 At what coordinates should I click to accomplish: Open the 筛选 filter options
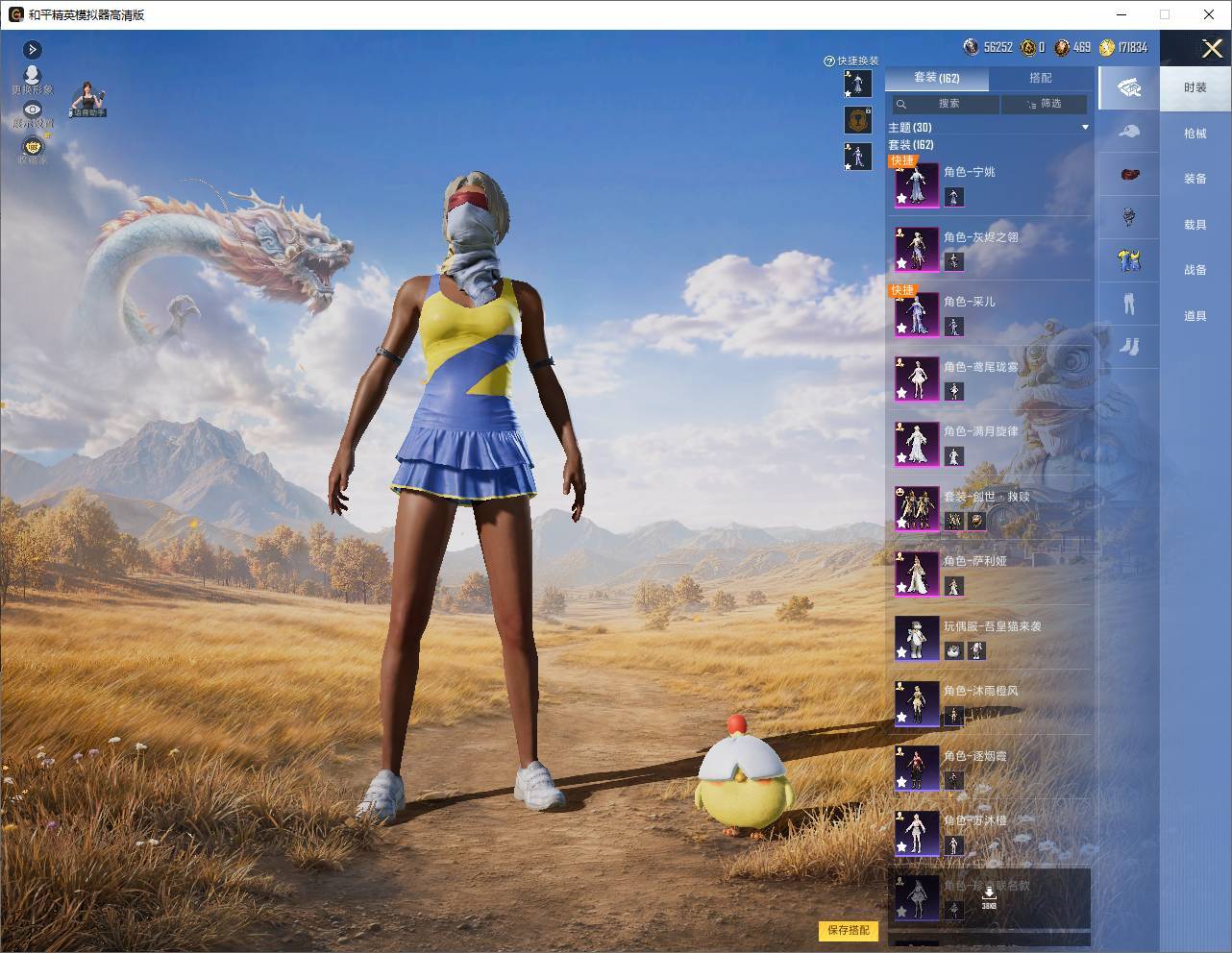(1044, 104)
